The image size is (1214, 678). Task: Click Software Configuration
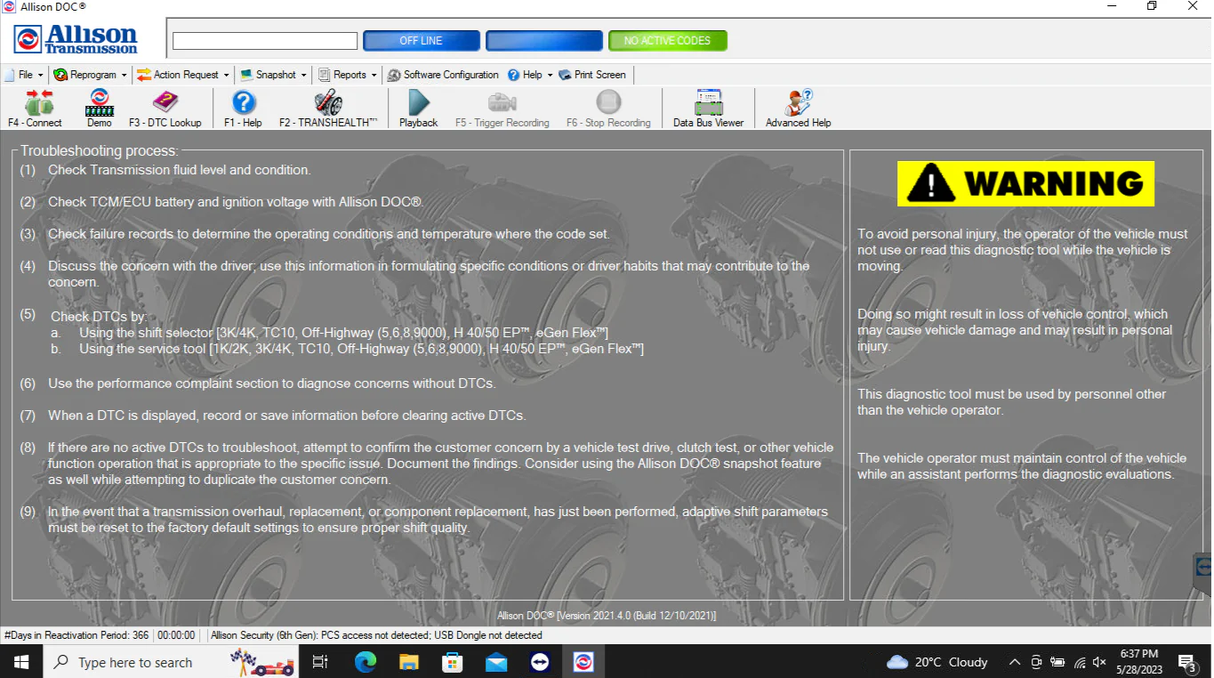tap(443, 75)
